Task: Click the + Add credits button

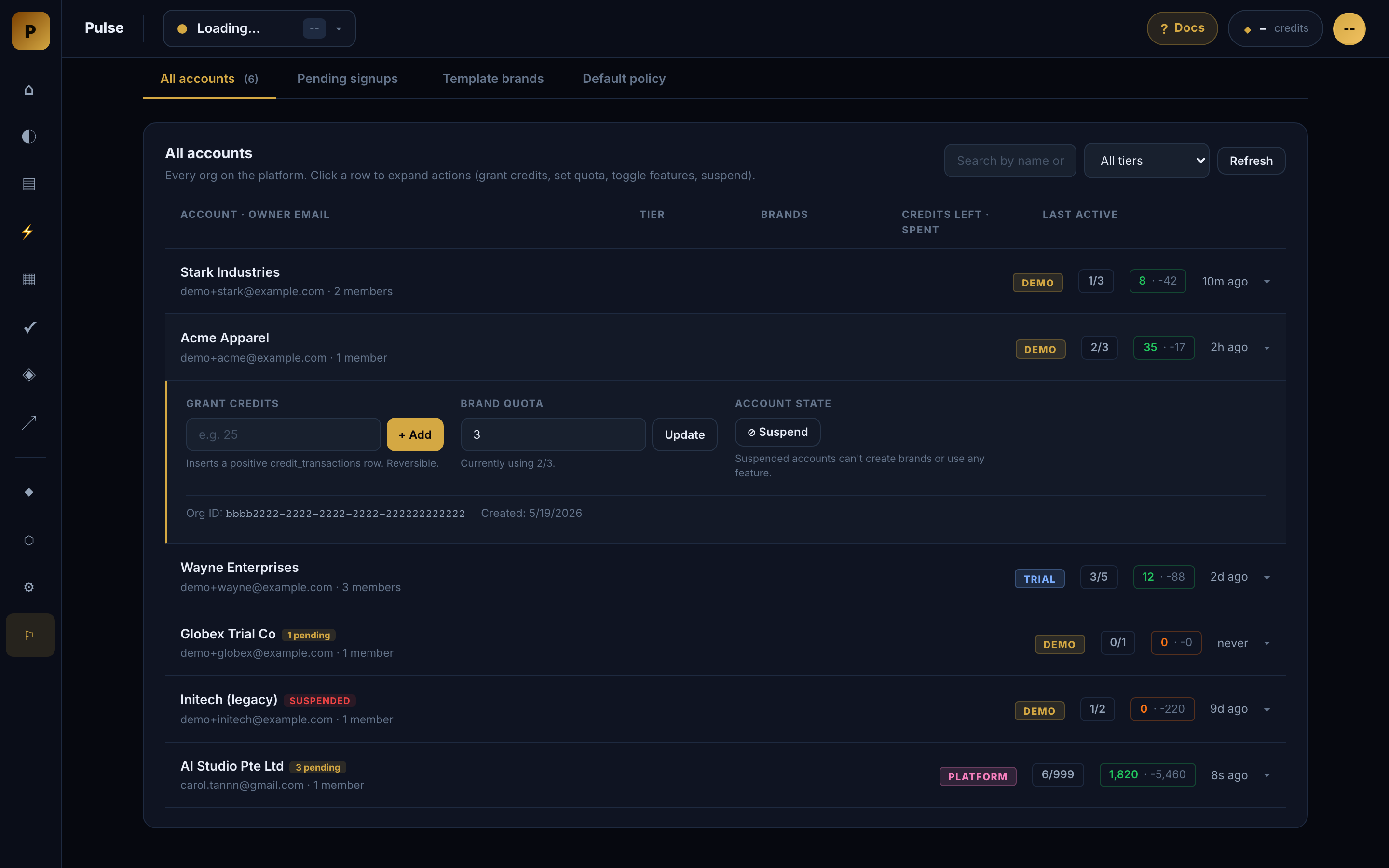Action: [415, 434]
